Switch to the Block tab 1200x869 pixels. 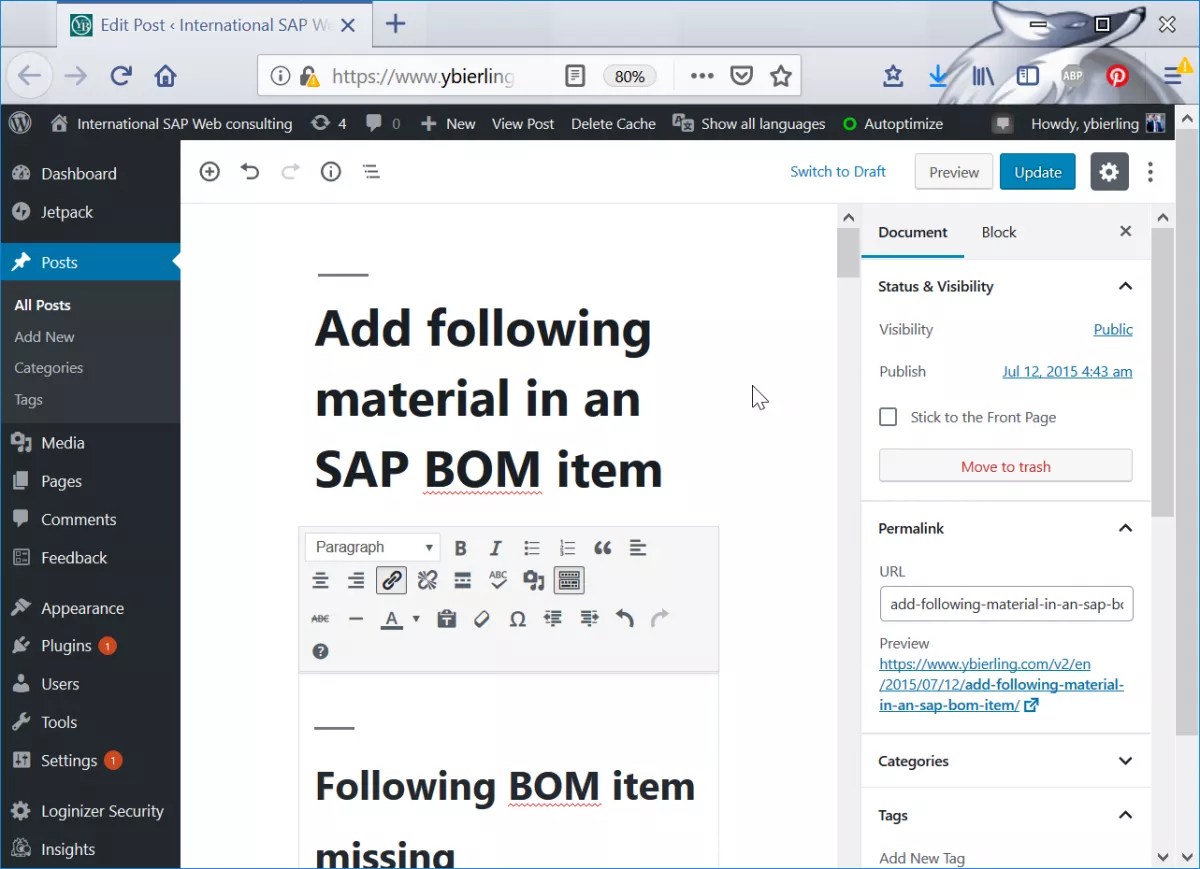coord(999,232)
